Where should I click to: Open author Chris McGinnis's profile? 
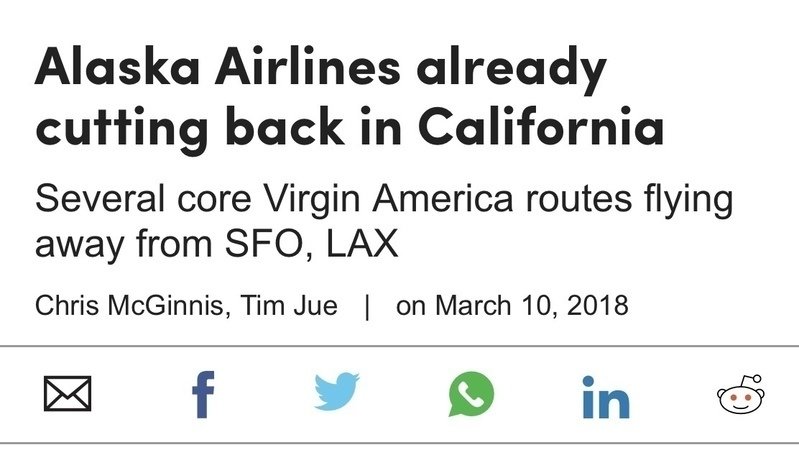(x=129, y=306)
